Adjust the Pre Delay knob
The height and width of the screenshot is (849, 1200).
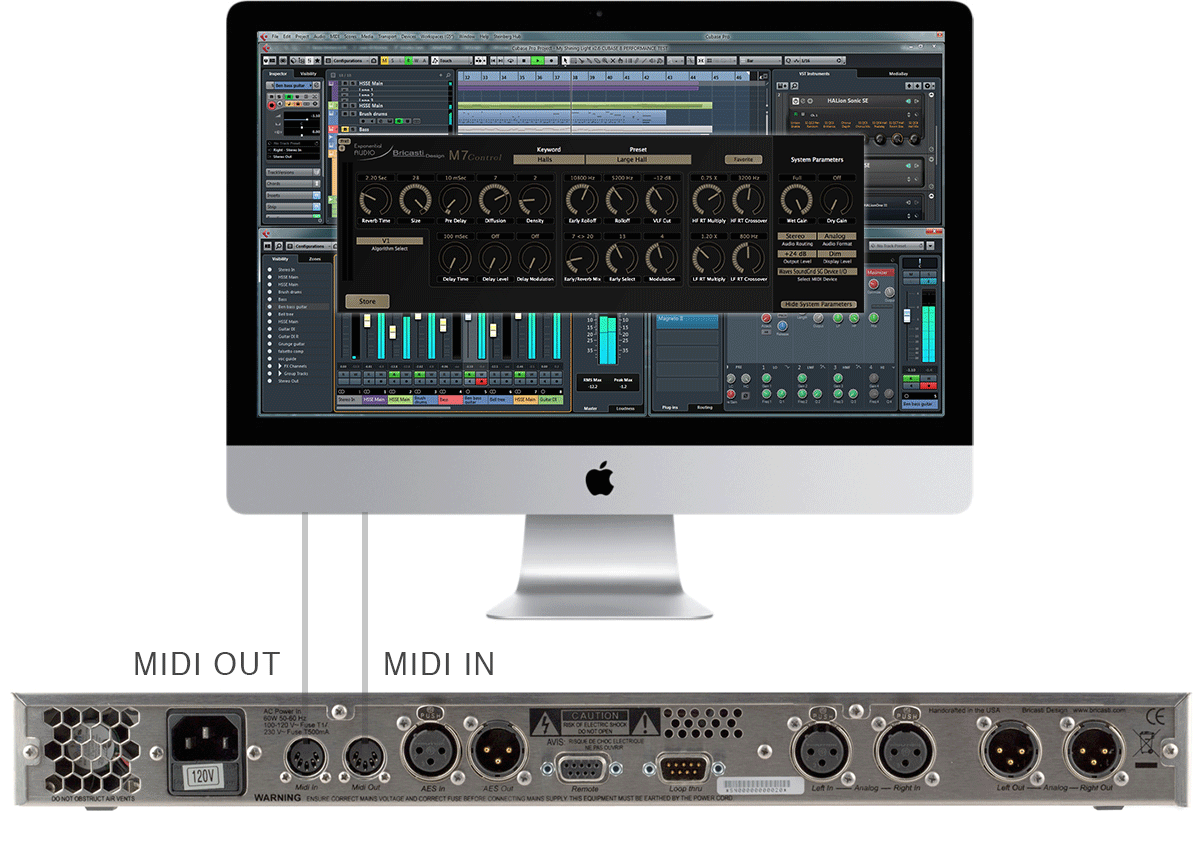point(455,199)
